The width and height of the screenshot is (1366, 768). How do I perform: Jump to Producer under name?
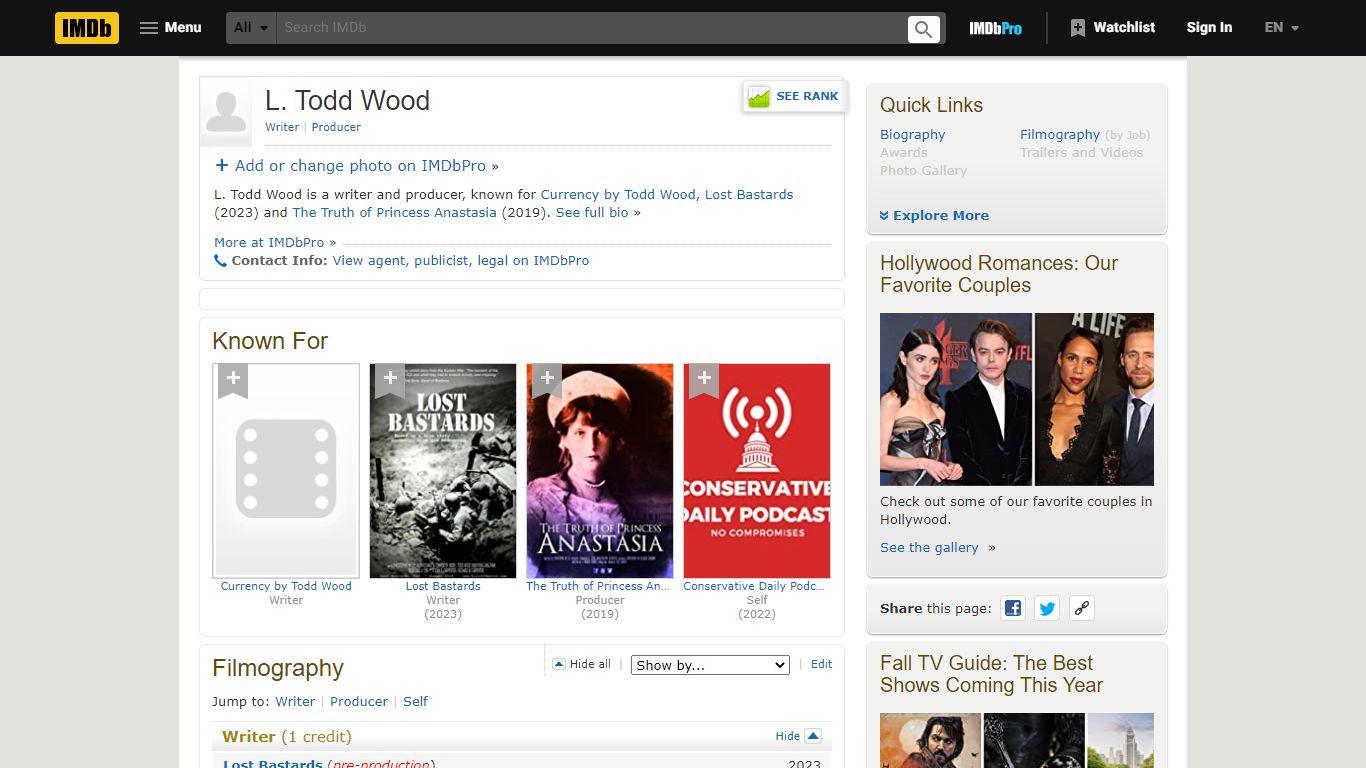point(336,127)
